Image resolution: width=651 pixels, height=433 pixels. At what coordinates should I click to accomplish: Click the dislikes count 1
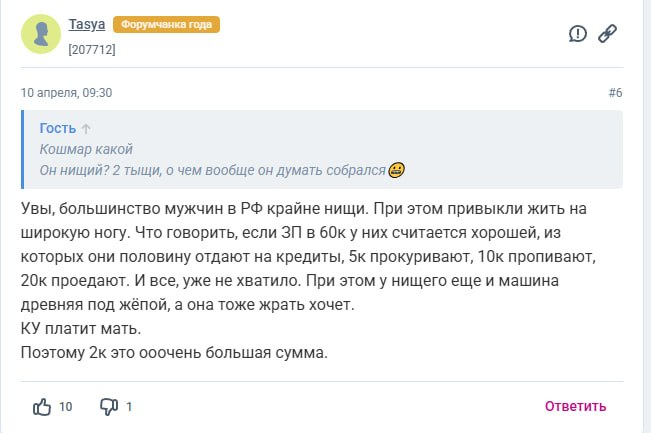coord(129,407)
